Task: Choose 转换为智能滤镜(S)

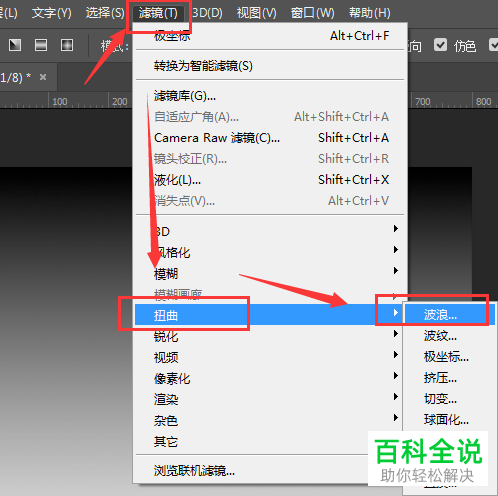Action: [270, 66]
